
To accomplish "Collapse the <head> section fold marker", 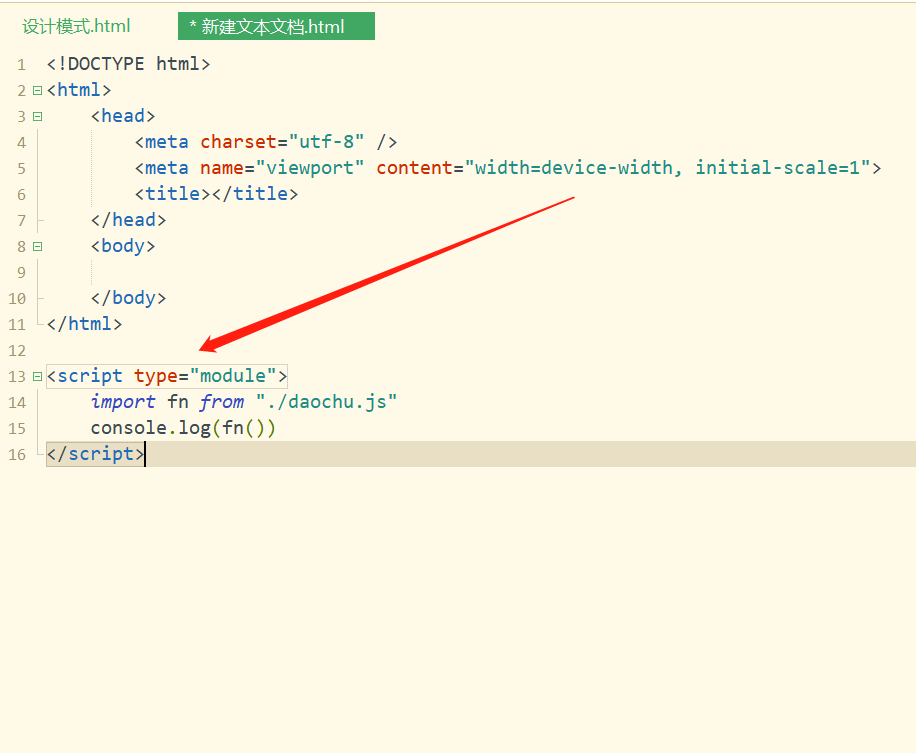I will coord(36,115).
